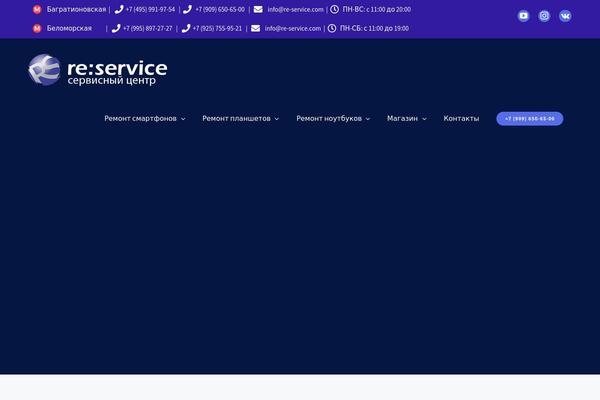Click phone icon before +7 (995) 897-27-27
The height and width of the screenshot is (400, 600).
pyautogui.click(x=116, y=28)
